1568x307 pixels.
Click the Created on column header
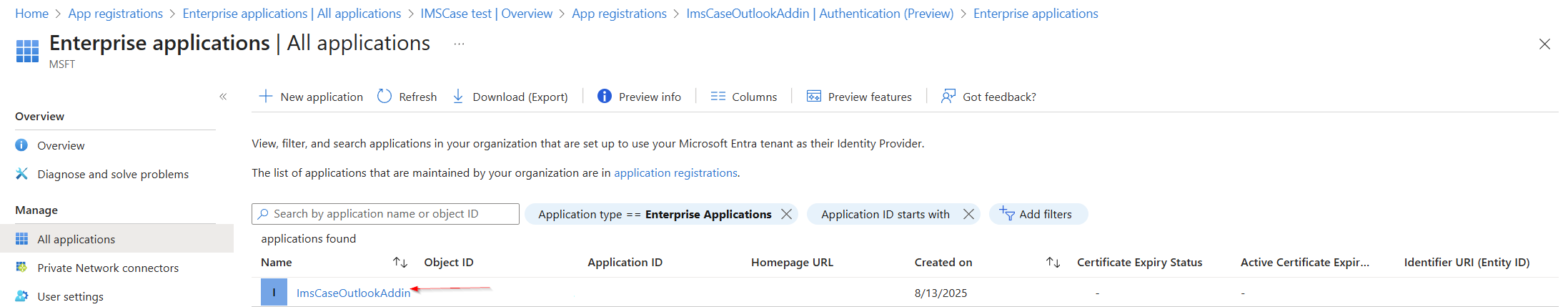[x=943, y=263]
